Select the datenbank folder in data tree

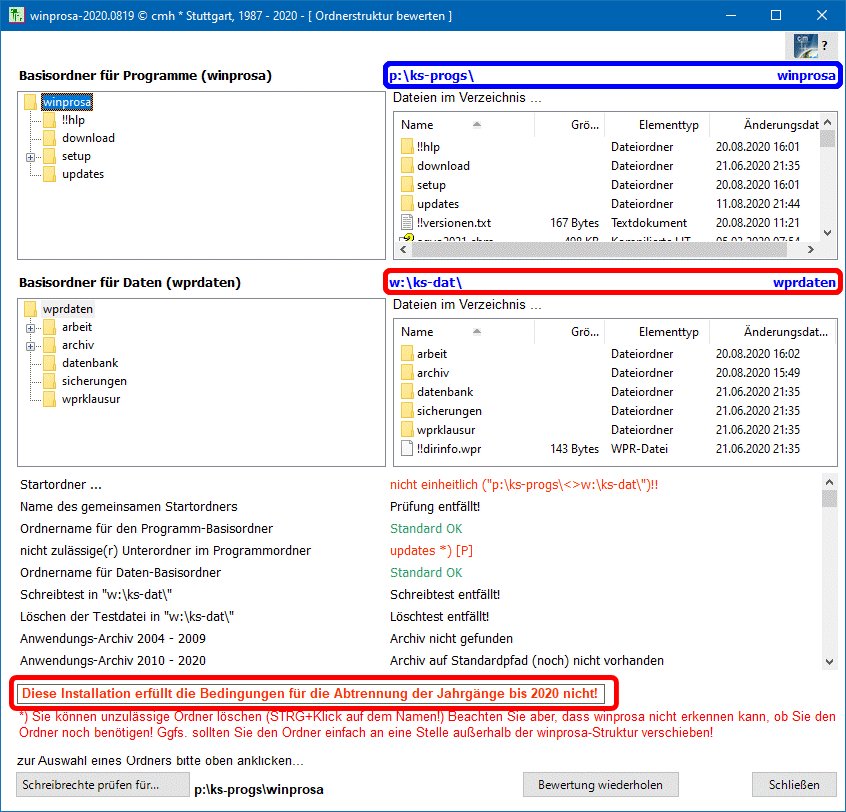[89, 363]
